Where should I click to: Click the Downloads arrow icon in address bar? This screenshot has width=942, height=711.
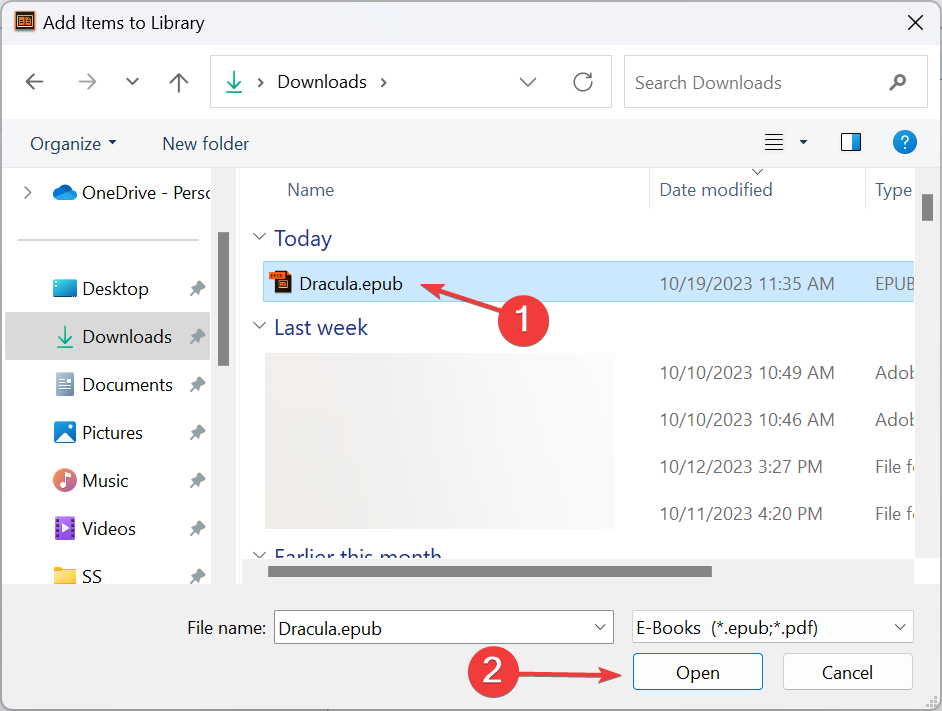[234, 82]
